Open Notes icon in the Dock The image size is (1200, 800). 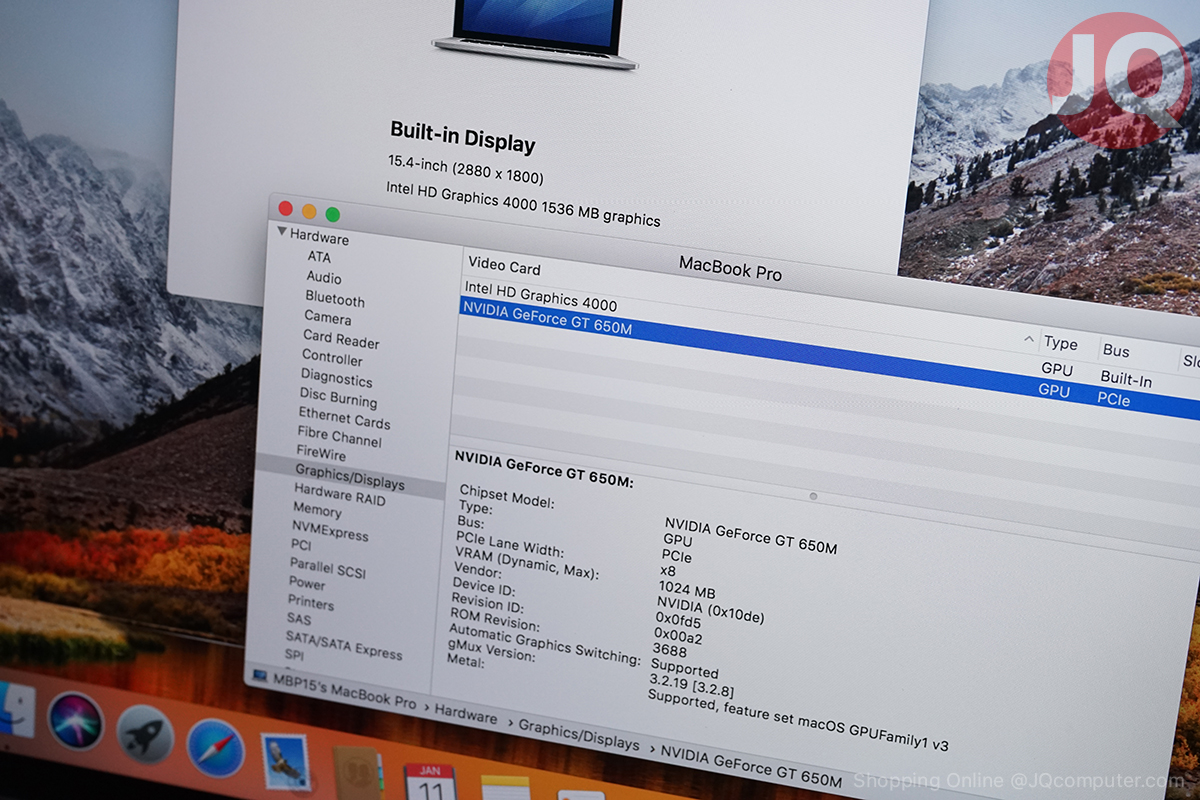(505, 788)
